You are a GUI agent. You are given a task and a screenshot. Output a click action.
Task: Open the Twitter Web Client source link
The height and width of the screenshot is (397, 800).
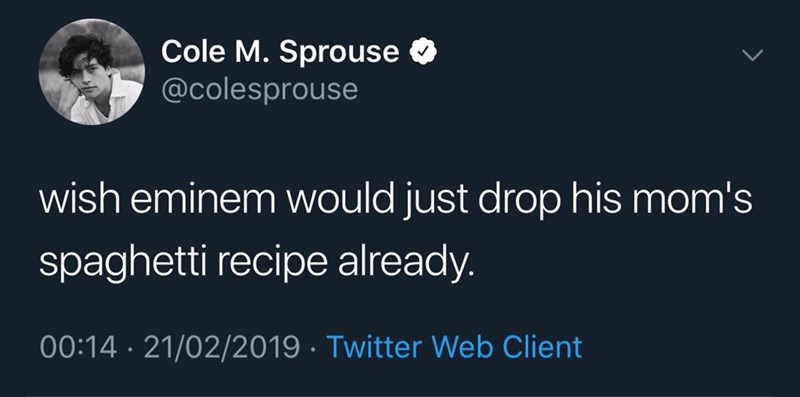[x=454, y=348]
